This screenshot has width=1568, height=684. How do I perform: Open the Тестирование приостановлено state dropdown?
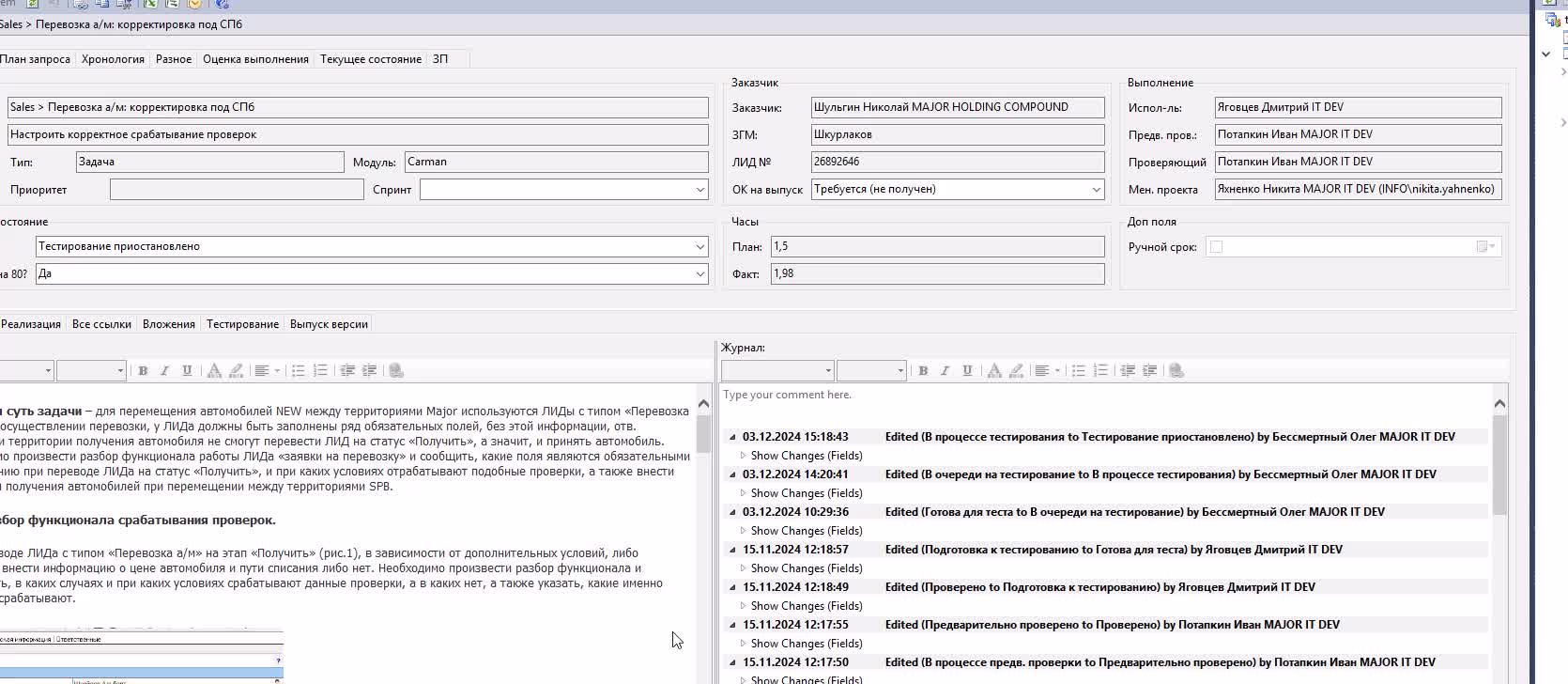point(699,247)
